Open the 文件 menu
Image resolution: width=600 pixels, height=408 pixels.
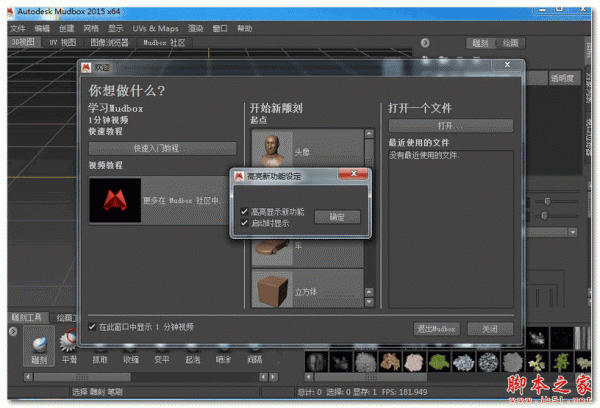pos(18,29)
